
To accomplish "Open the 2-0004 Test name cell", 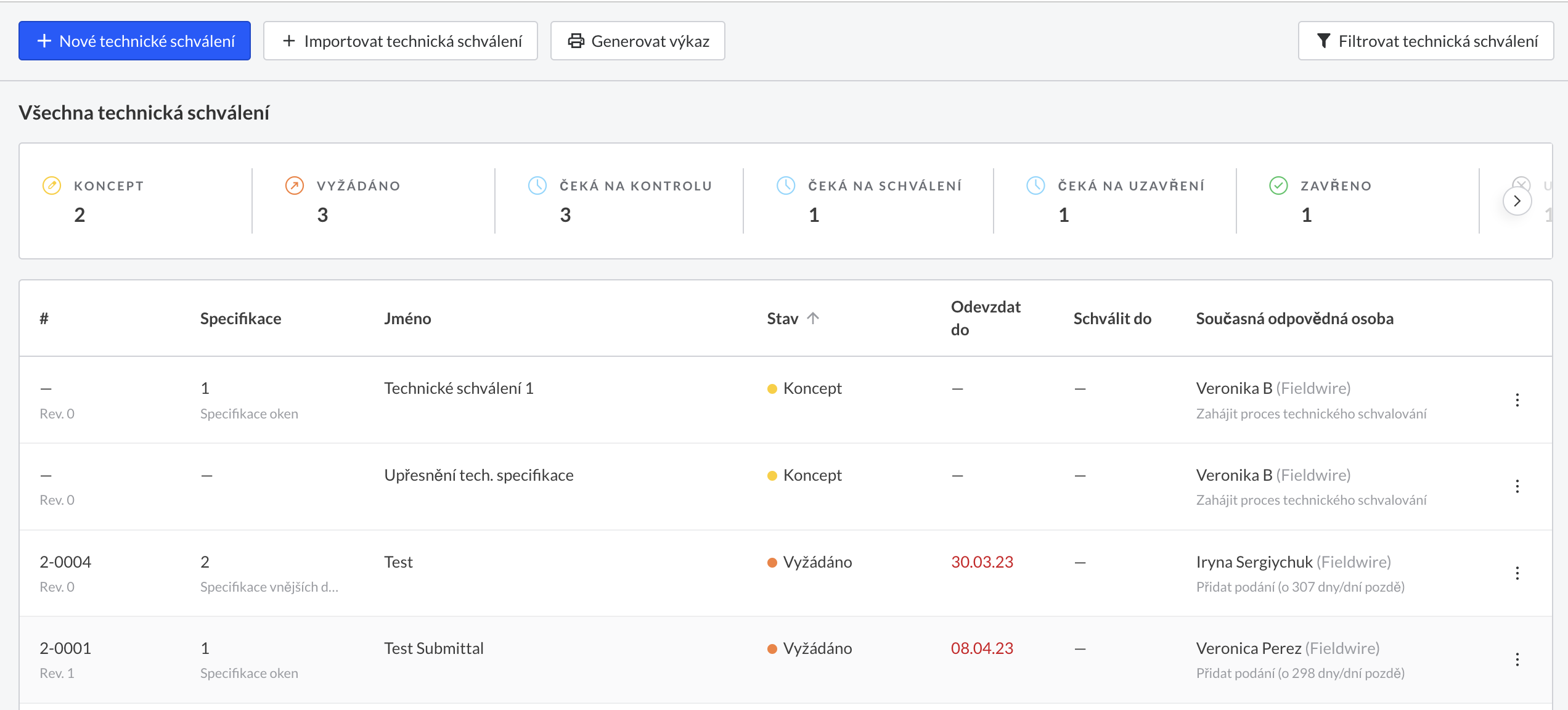I will click(x=398, y=562).
